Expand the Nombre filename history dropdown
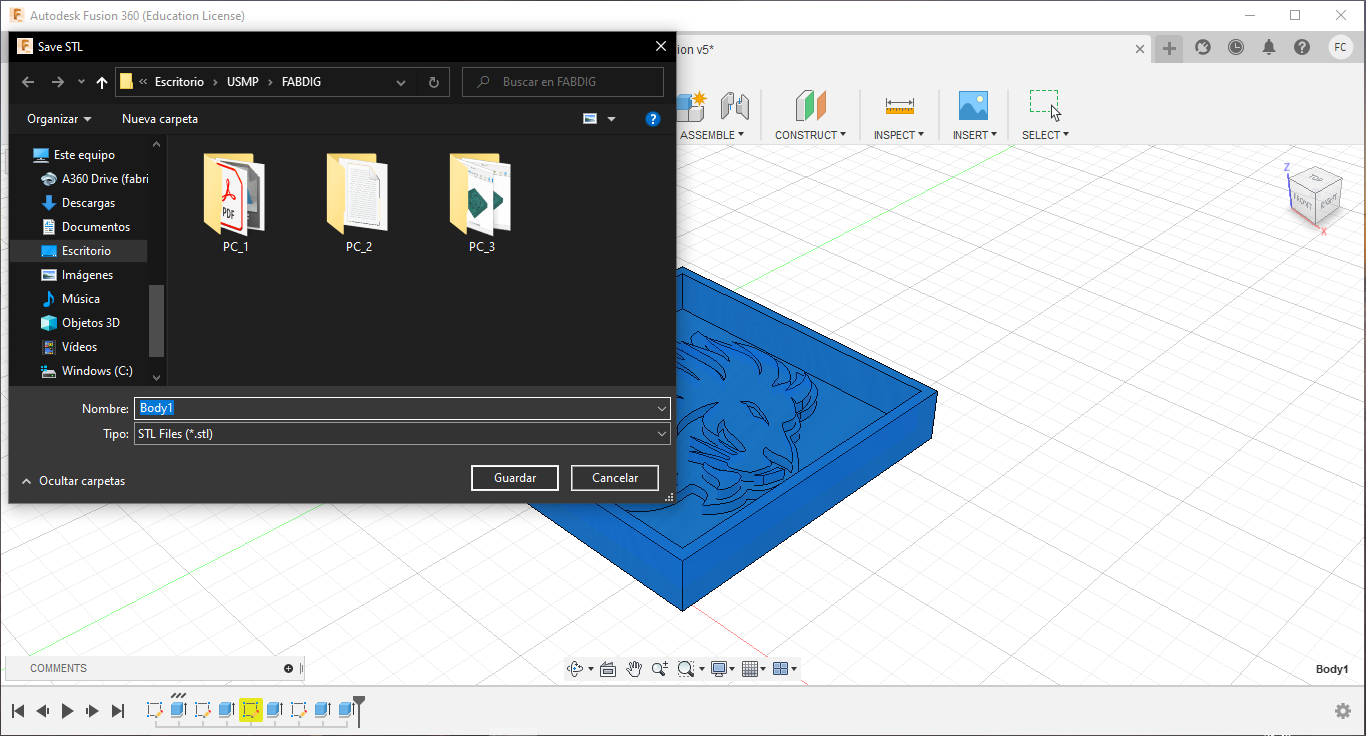The height and width of the screenshot is (736, 1366). click(662, 408)
